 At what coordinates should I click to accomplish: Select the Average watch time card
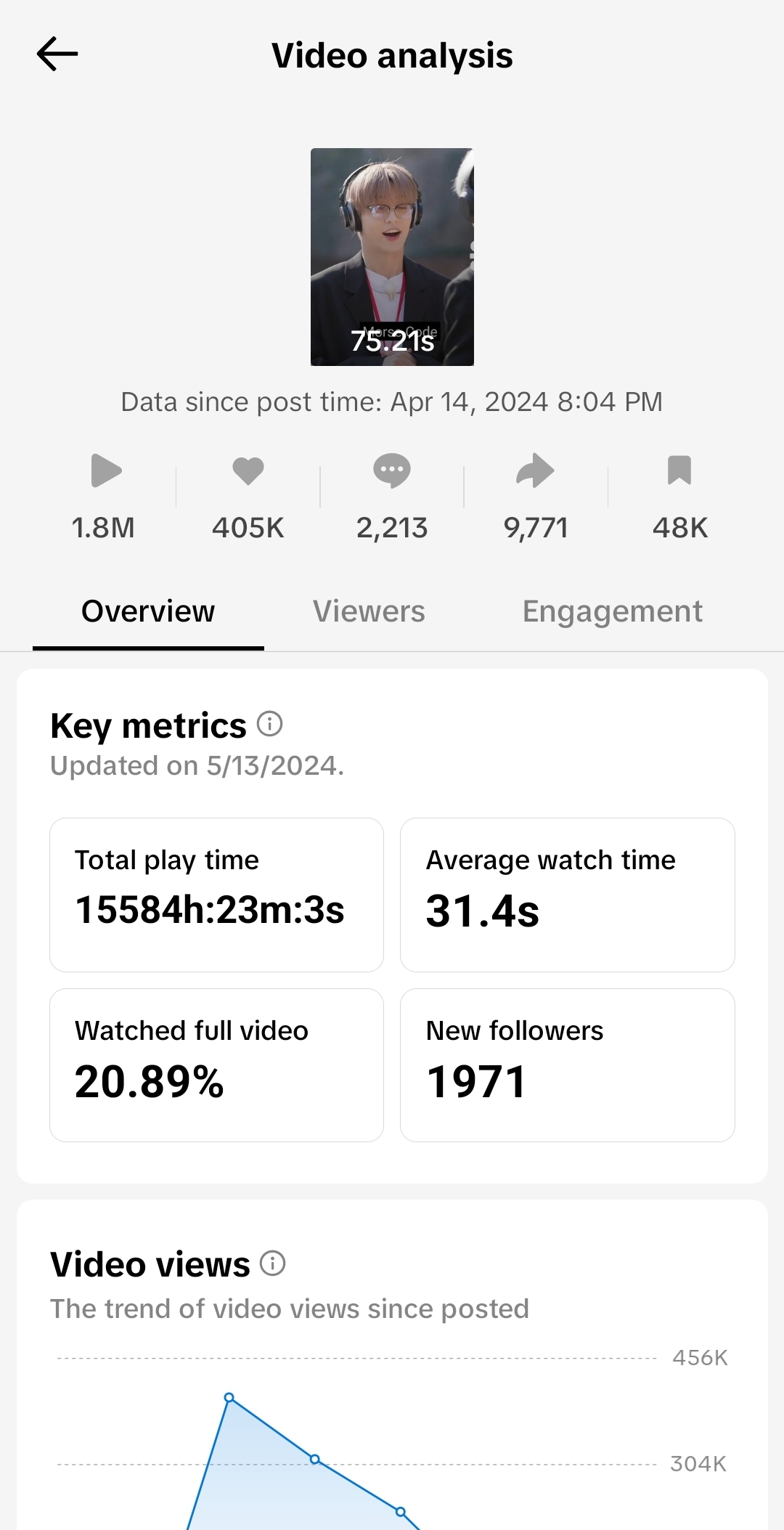pyautogui.click(x=567, y=895)
